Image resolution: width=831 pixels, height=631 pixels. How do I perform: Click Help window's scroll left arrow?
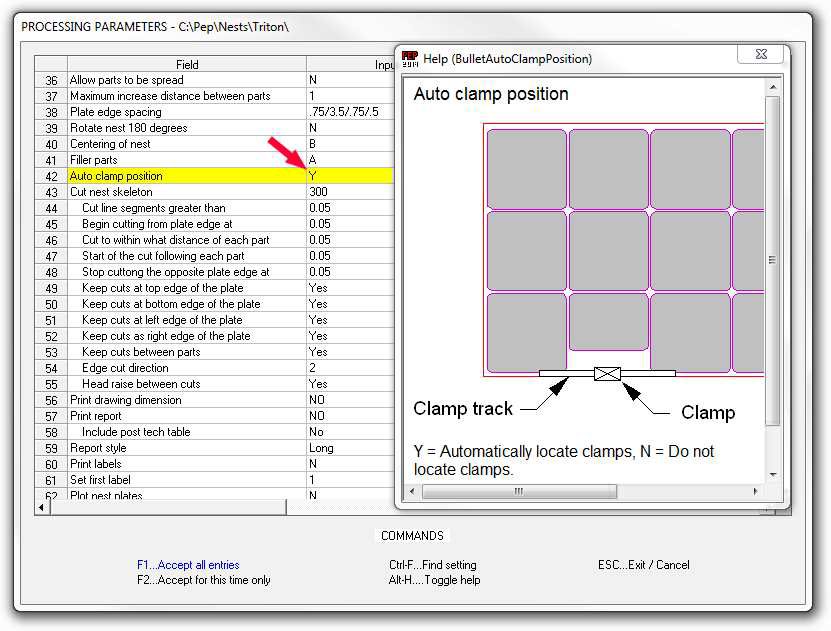[x=413, y=492]
